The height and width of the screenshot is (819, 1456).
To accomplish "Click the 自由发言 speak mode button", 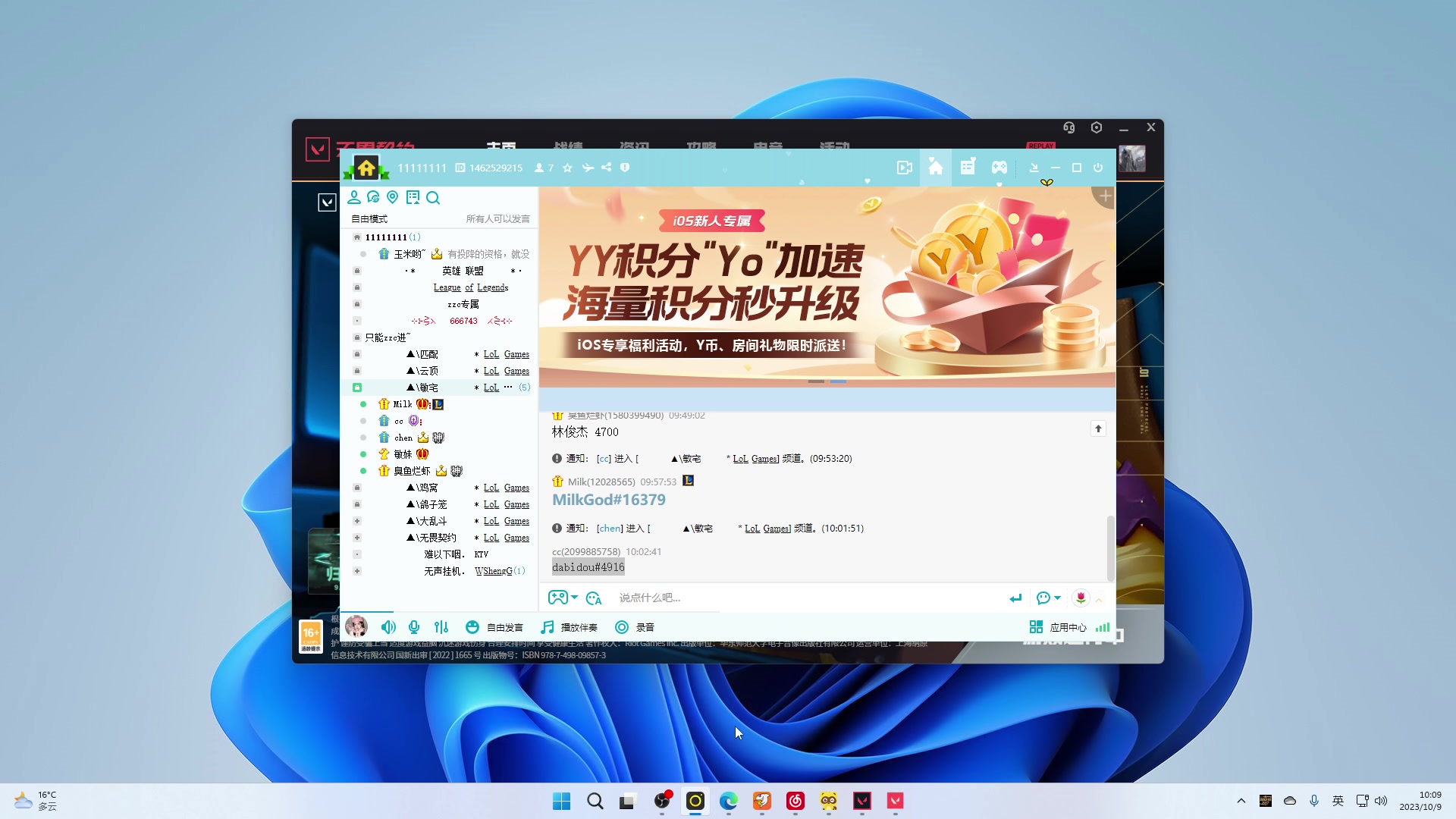I will [494, 627].
